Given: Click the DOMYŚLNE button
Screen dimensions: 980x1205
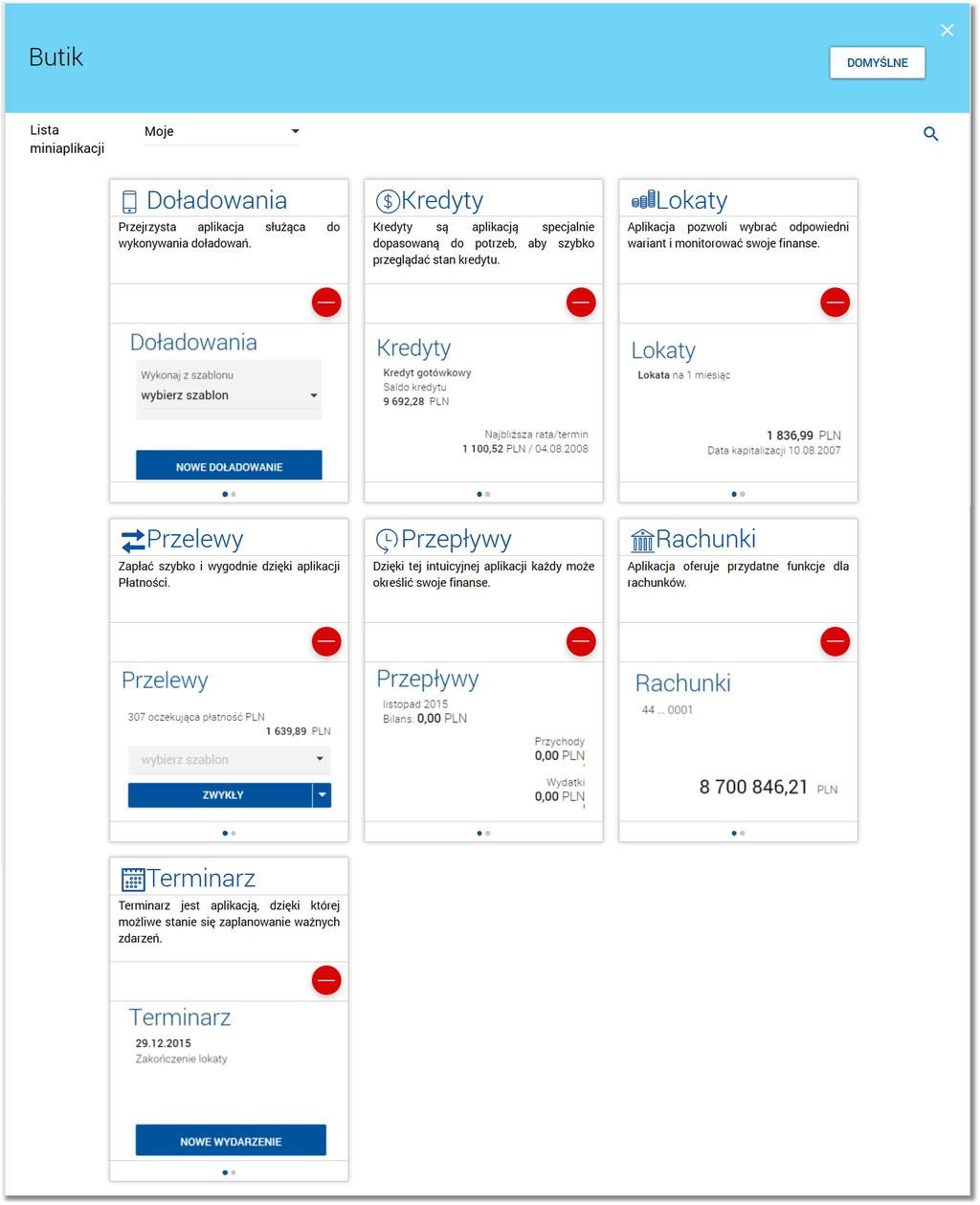Looking at the screenshot, I should point(878,62).
